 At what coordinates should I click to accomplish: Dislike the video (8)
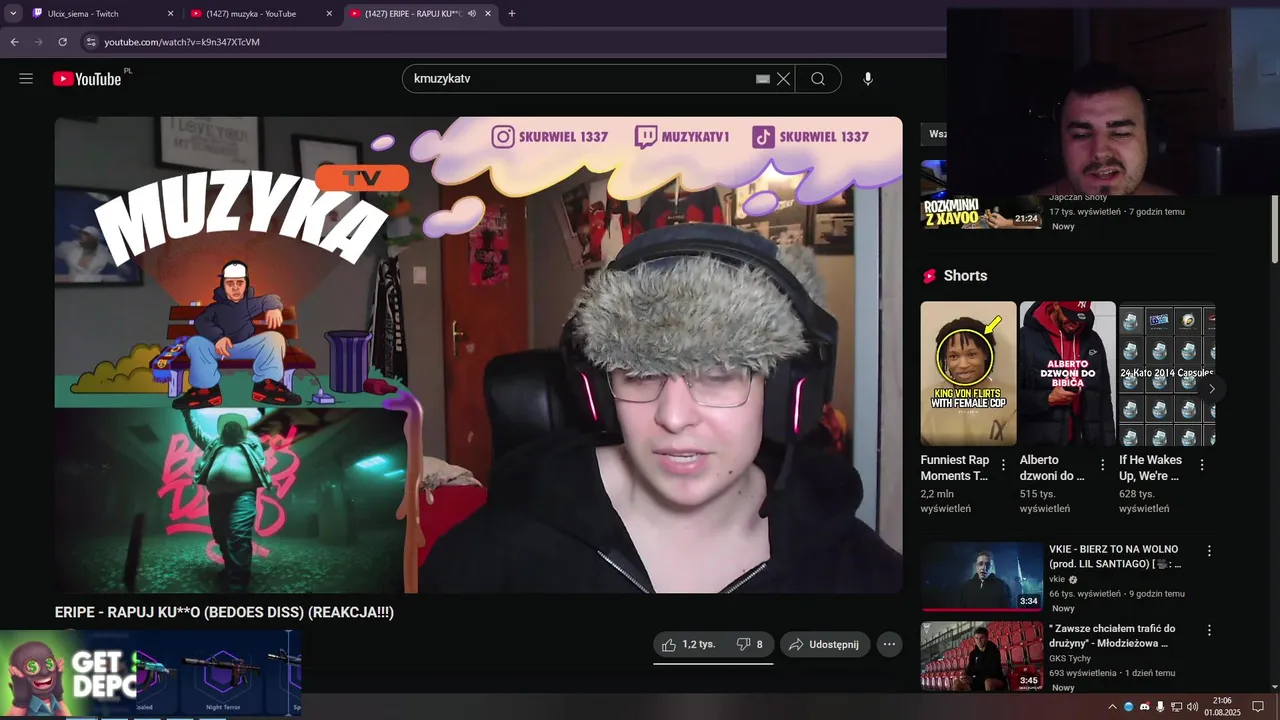pyautogui.click(x=750, y=645)
